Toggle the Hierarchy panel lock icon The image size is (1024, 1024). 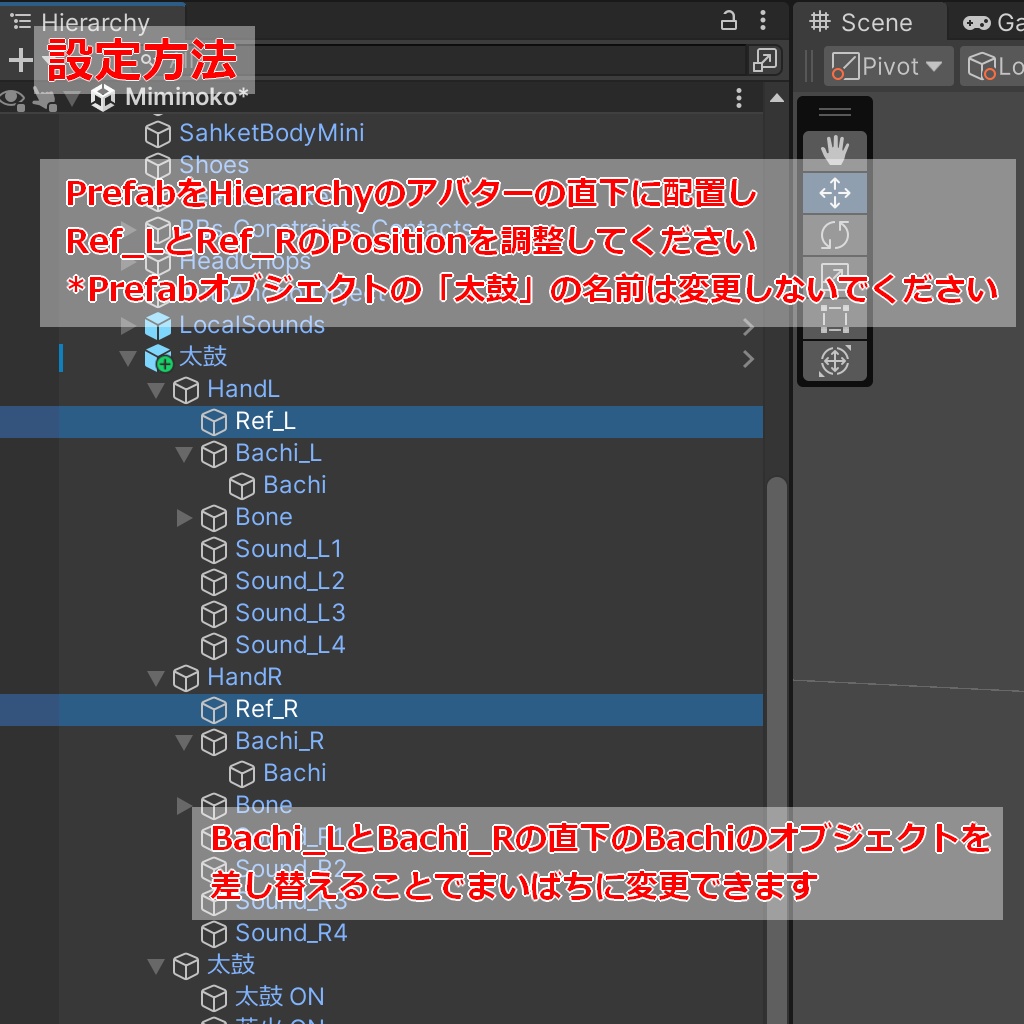[729, 21]
